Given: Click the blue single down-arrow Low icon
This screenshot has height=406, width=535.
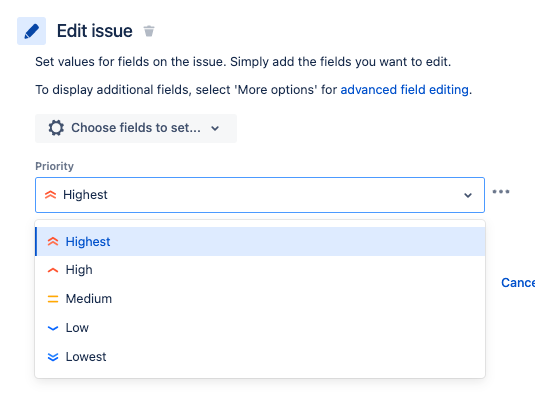Looking at the screenshot, I should [53, 328].
